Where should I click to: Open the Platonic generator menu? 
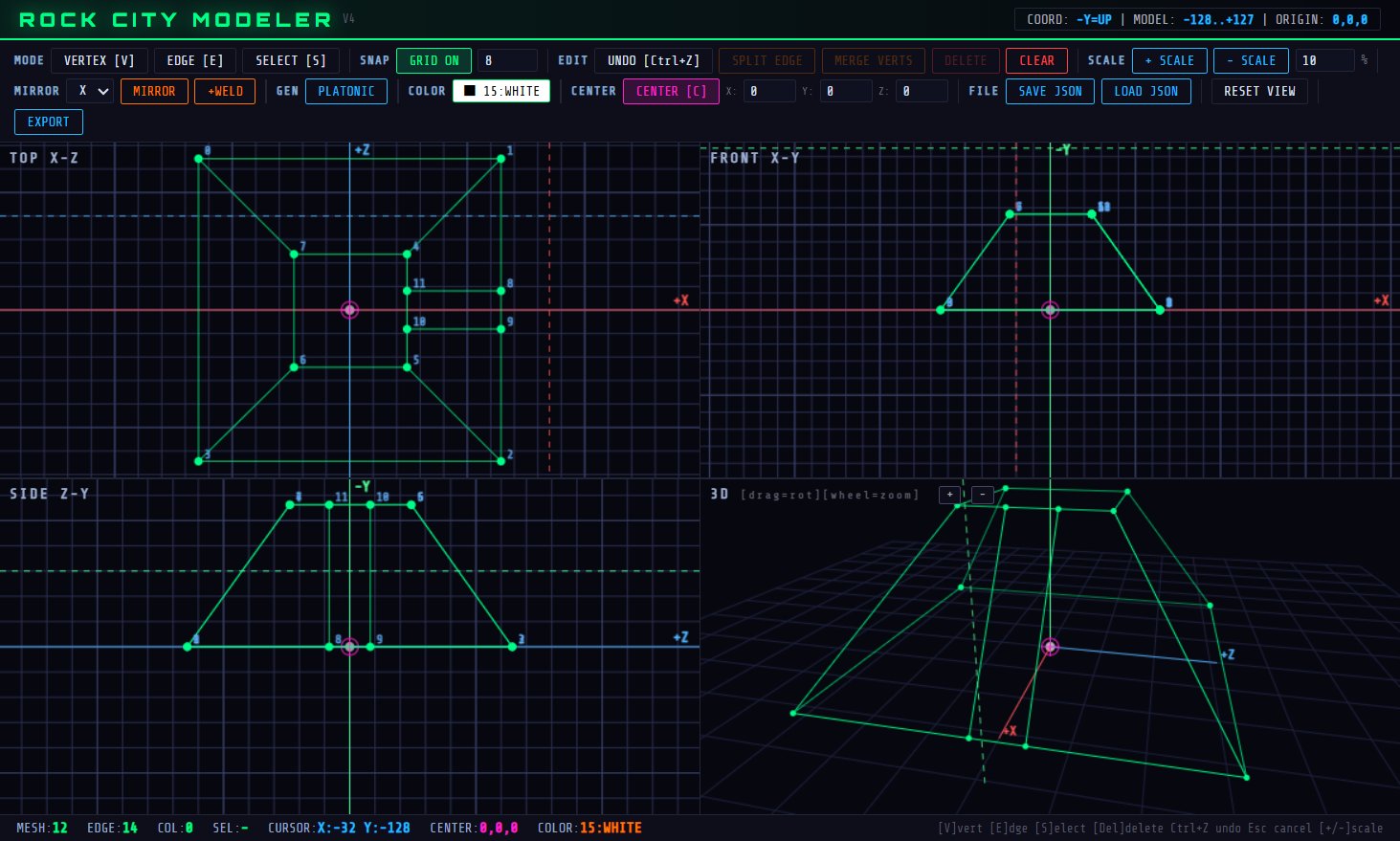click(x=345, y=91)
